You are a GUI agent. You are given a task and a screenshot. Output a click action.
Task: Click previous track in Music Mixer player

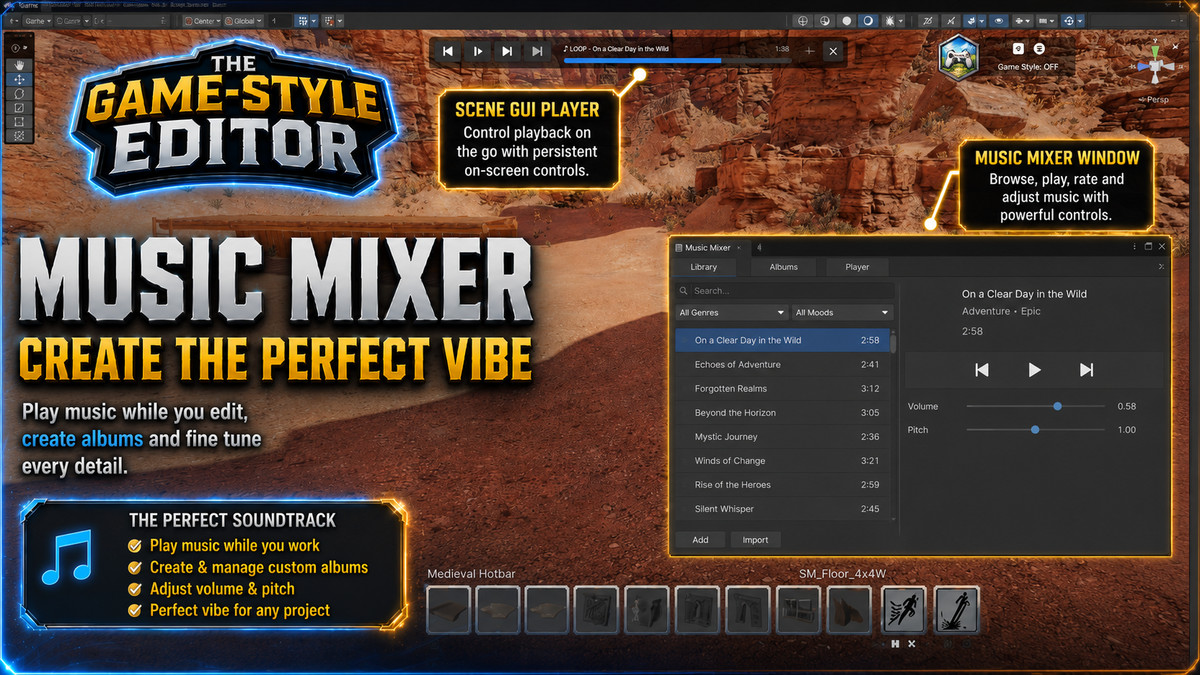click(982, 370)
